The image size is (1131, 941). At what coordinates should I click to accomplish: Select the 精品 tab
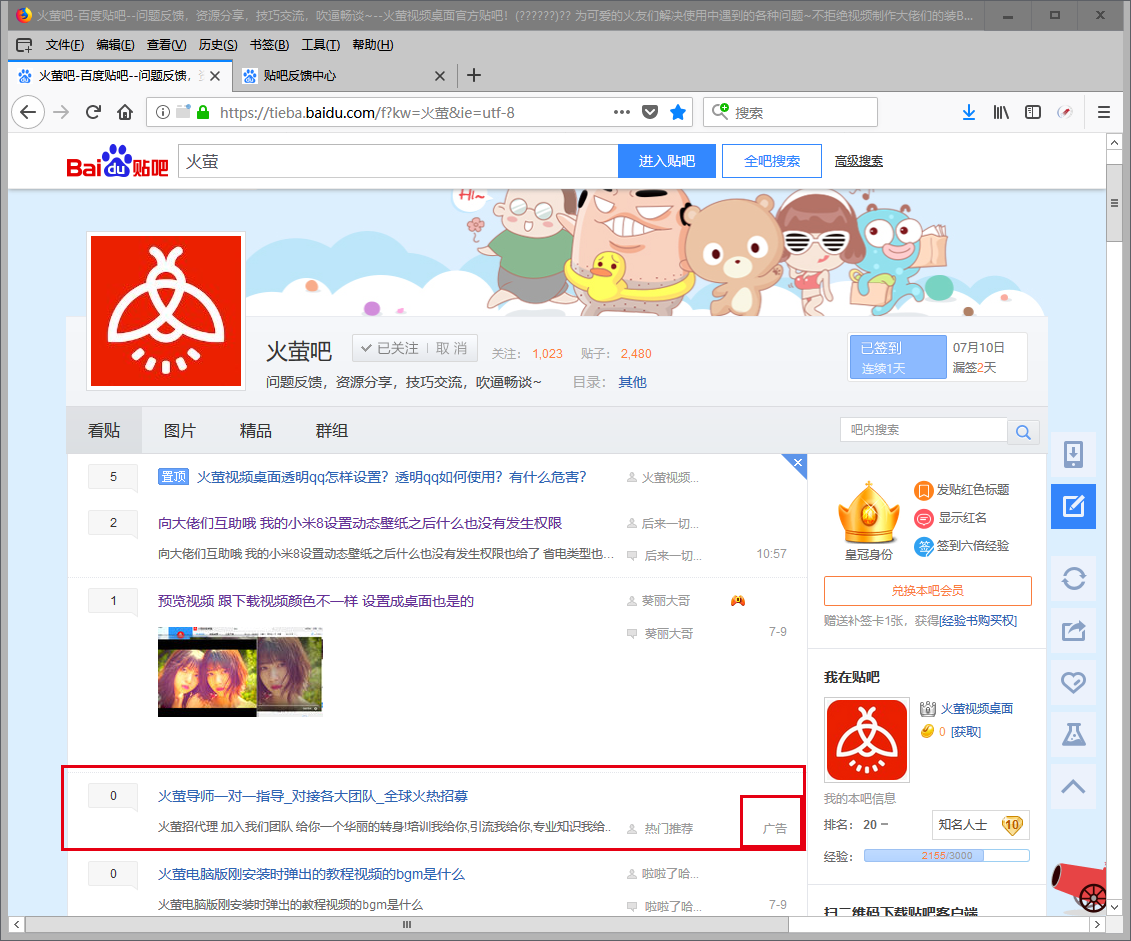click(x=255, y=430)
